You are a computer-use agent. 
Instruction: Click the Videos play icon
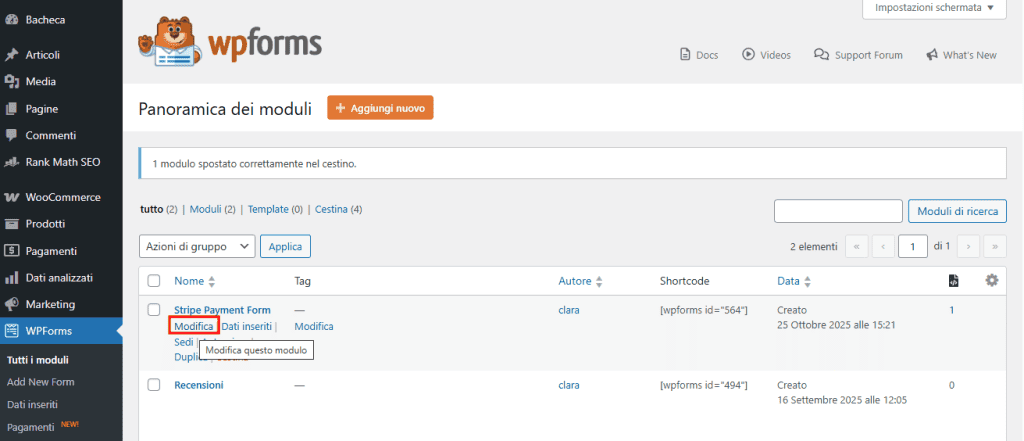point(748,55)
